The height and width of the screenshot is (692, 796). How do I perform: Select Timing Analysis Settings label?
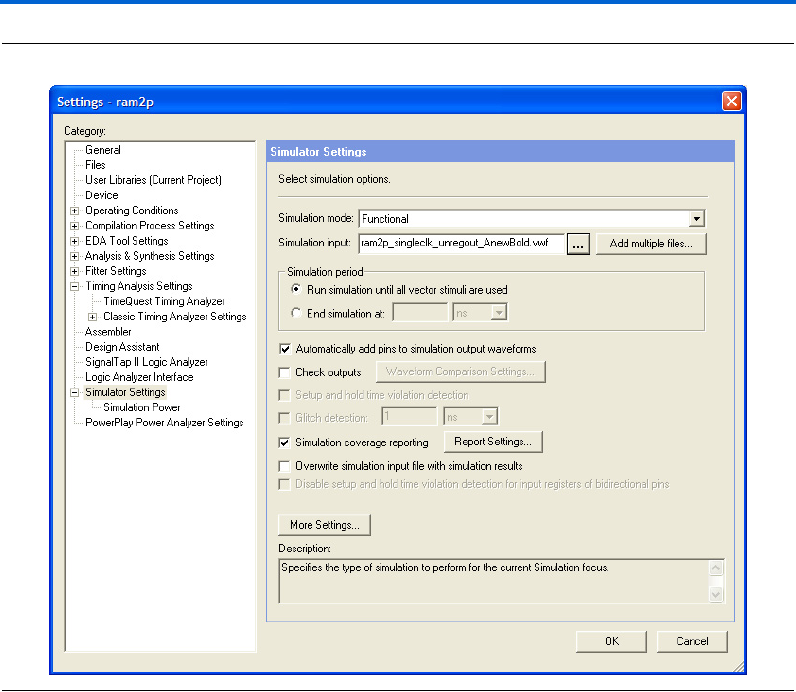coord(139,286)
